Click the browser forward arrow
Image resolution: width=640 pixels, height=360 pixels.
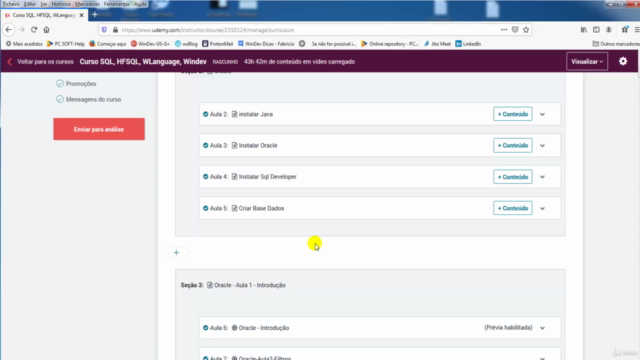point(21,30)
